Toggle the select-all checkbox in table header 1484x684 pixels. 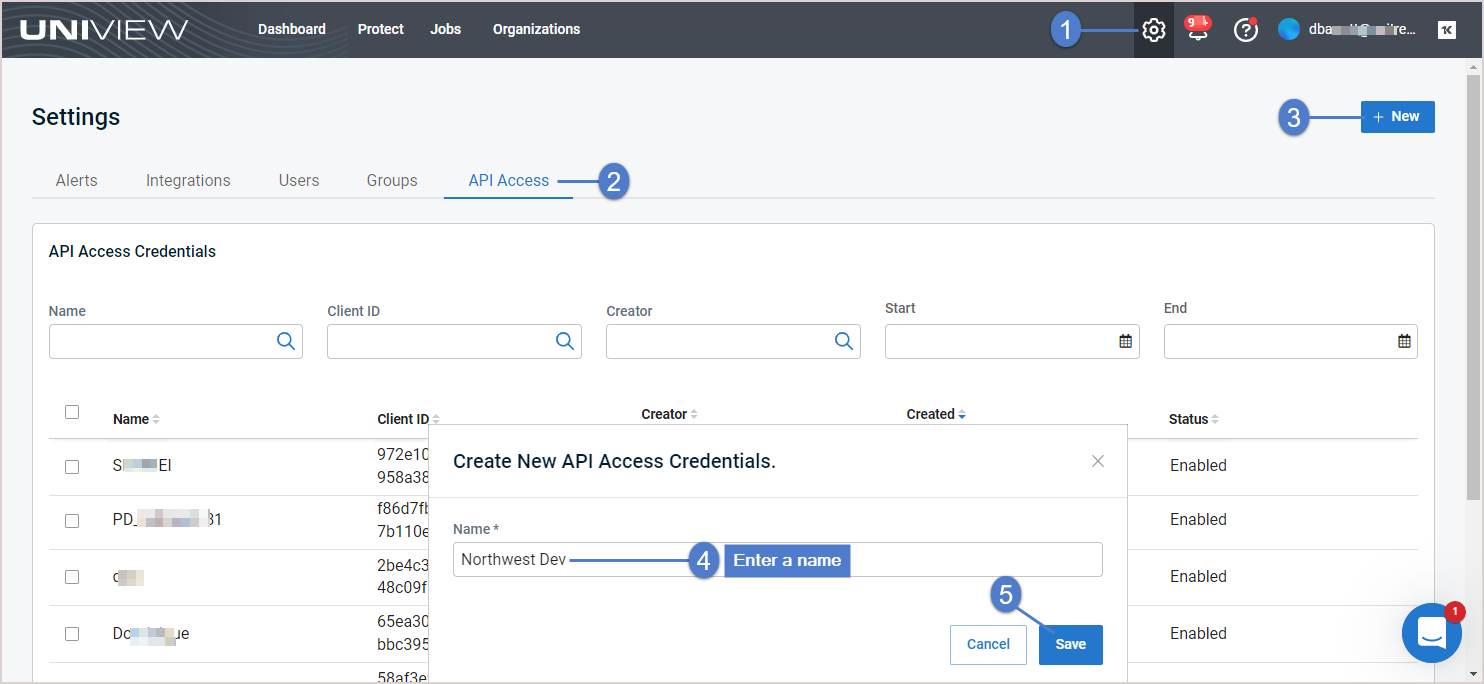click(72, 412)
